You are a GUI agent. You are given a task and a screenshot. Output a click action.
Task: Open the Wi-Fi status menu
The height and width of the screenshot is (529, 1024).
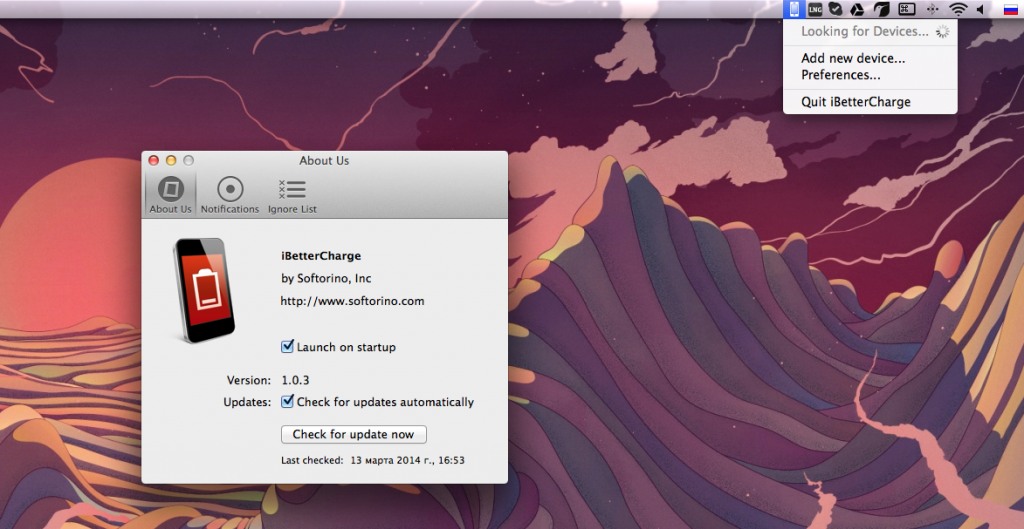click(958, 9)
